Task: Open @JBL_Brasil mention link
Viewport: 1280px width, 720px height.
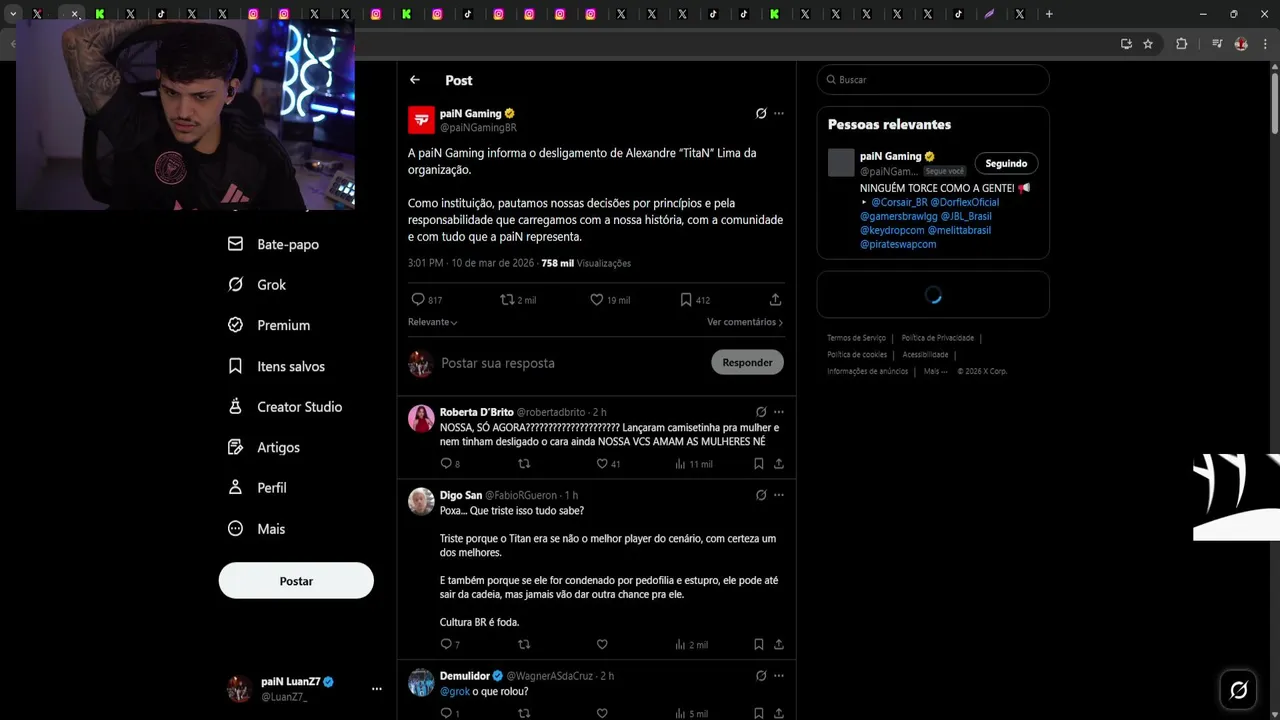Action: coord(966,216)
